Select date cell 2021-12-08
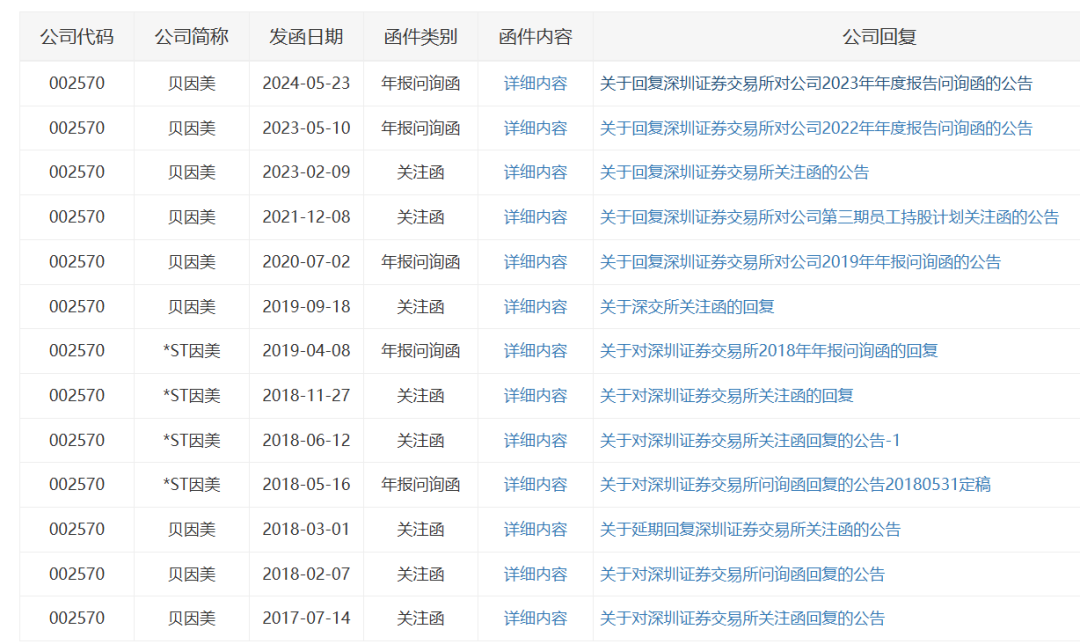 coord(306,217)
